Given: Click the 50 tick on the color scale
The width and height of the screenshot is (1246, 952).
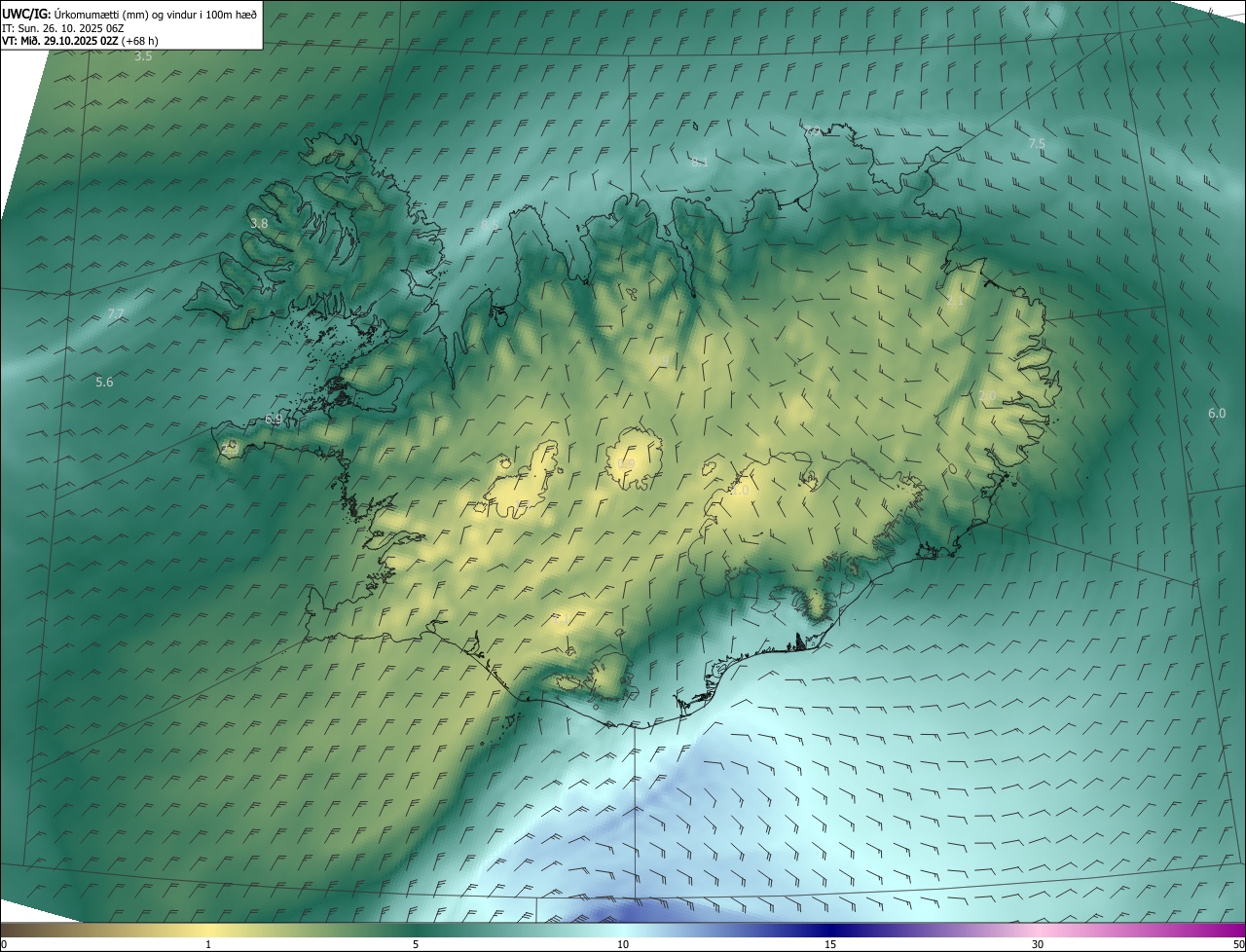Looking at the screenshot, I should click(x=1238, y=945).
